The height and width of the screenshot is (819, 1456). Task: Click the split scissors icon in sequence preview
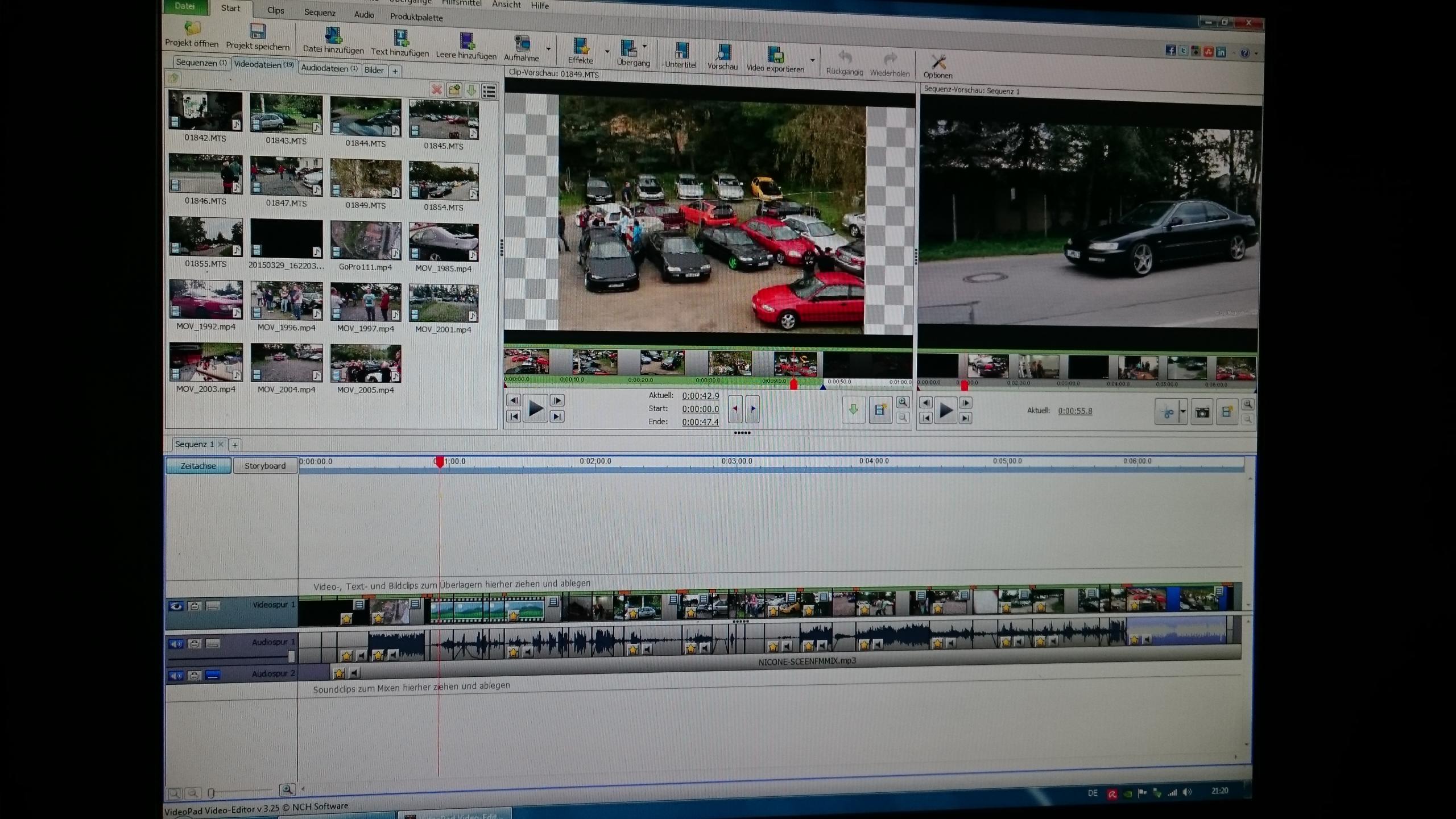[1167, 412]
